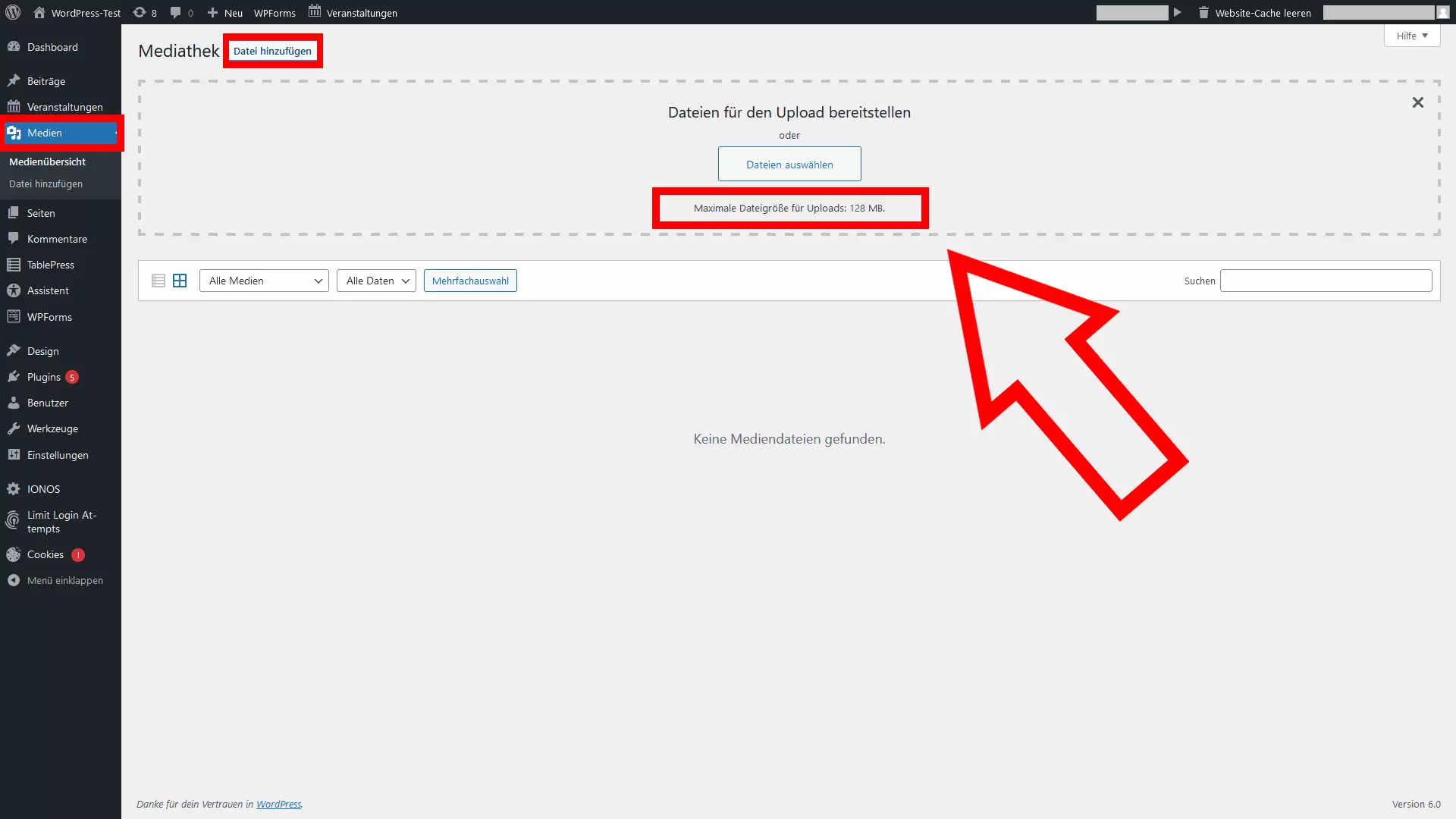Follow the WordPress link in footer
The width and height of the screenshot is (1456, 819).
[x=278, y=804]
